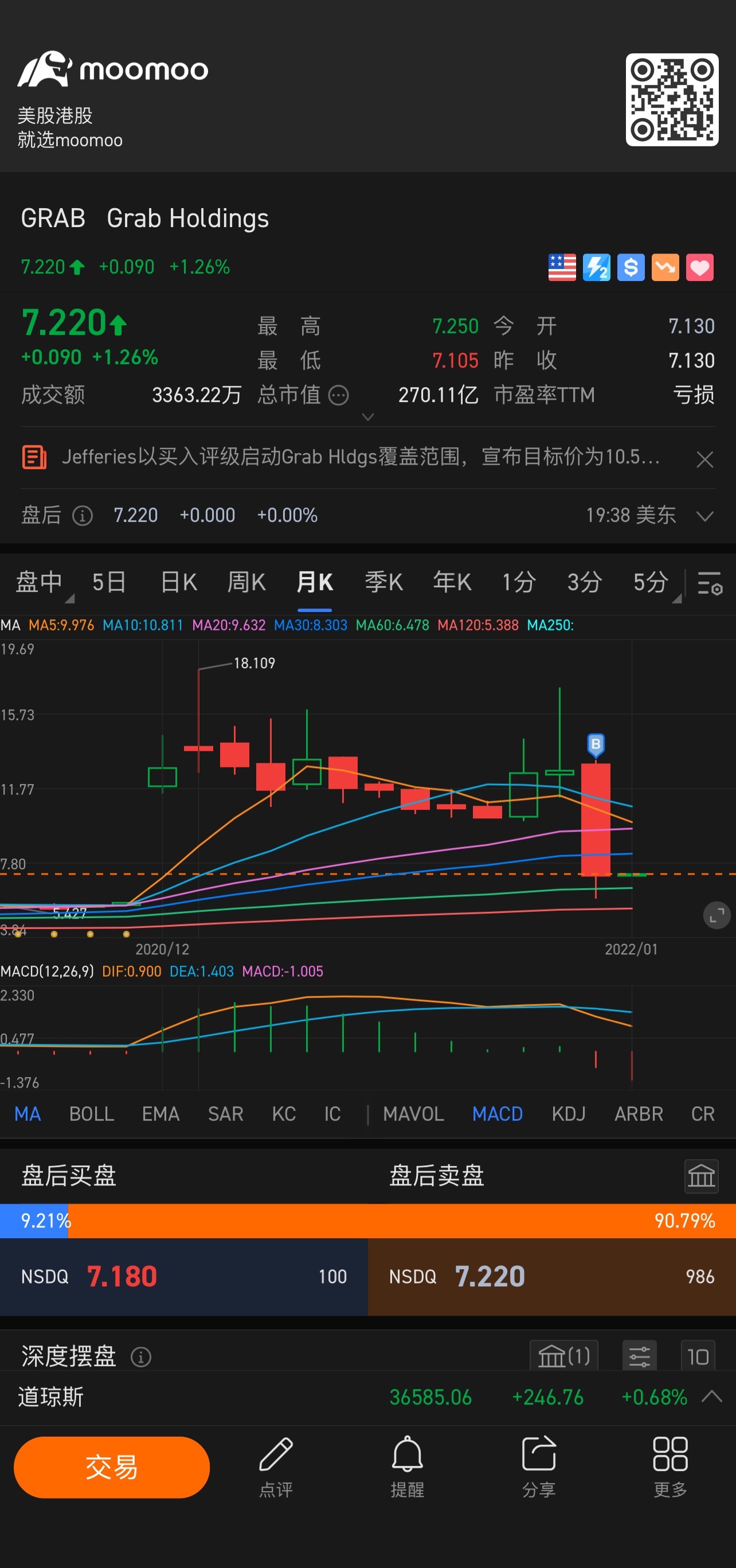This screenshot has height=1568, width=736.
Task: Tap the moomoo logo at top
Action: click(113, 69)
